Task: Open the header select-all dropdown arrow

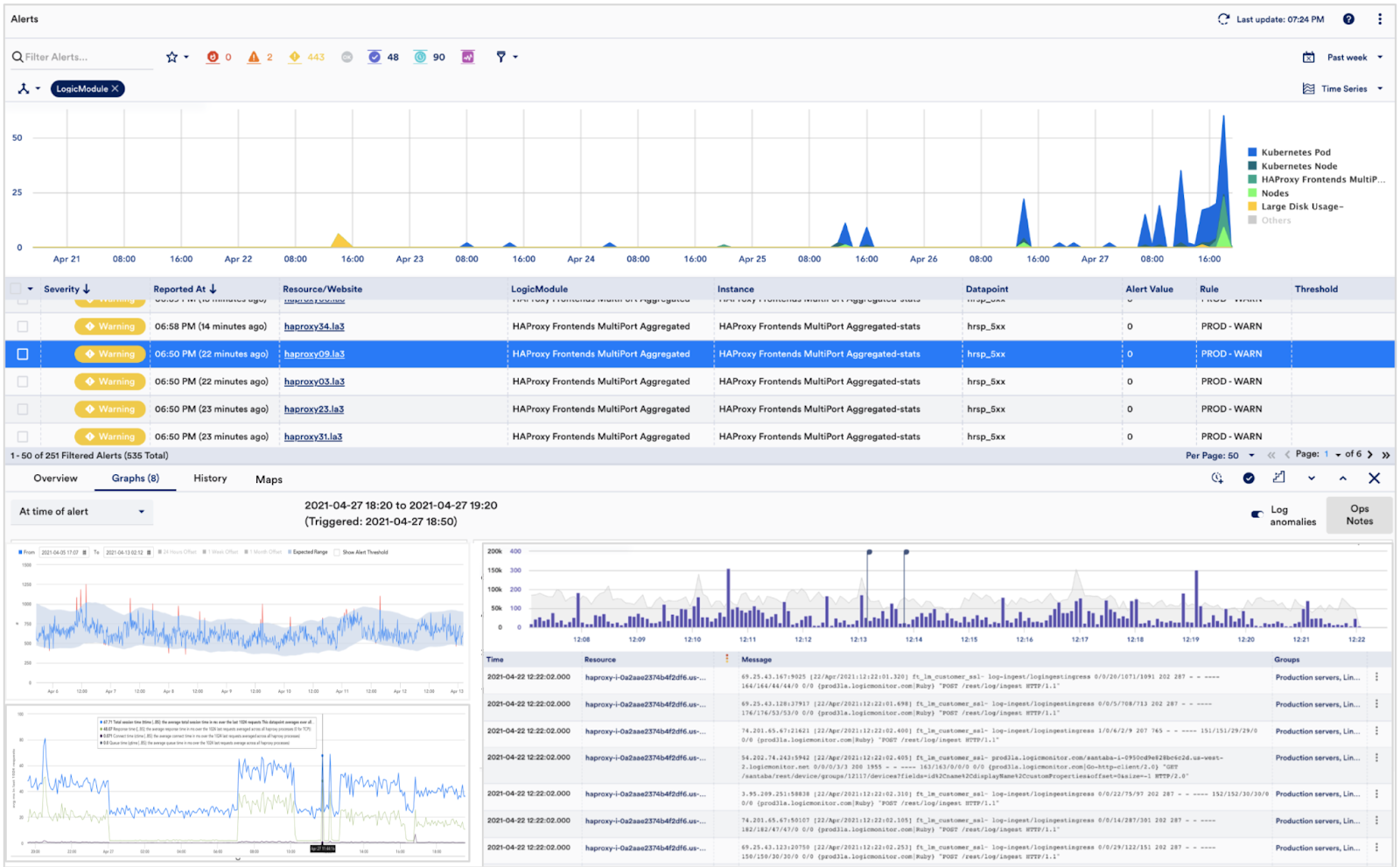Action: 31,289
